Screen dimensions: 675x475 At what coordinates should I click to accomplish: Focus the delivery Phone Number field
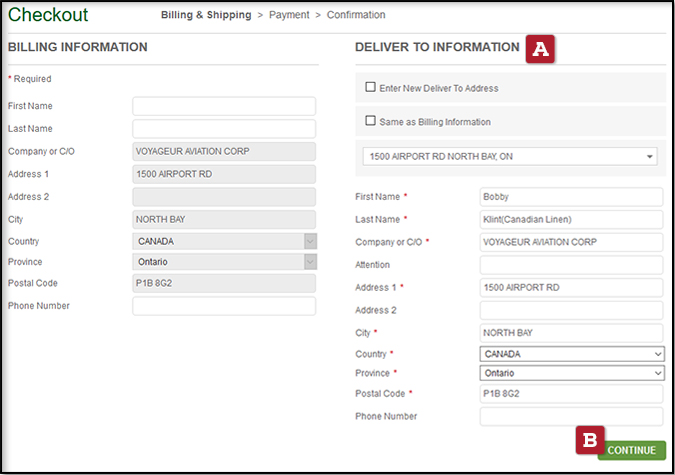[x=571, y=416]
